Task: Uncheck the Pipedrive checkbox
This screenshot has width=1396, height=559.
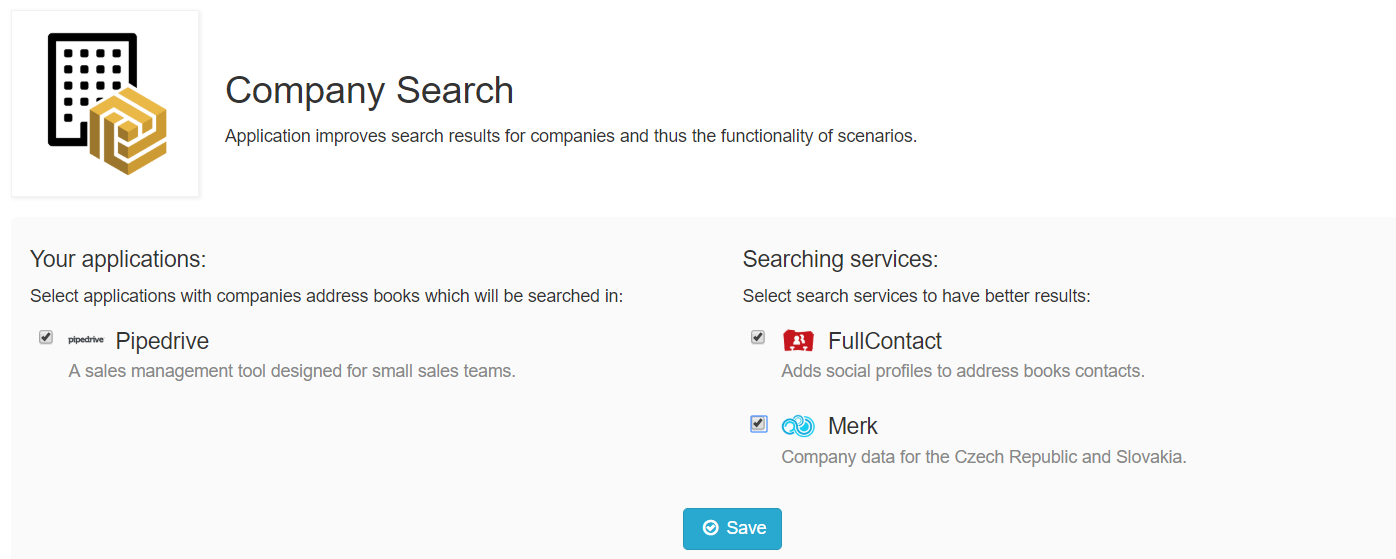Action: pyautogui.click(x=46, y=338)
